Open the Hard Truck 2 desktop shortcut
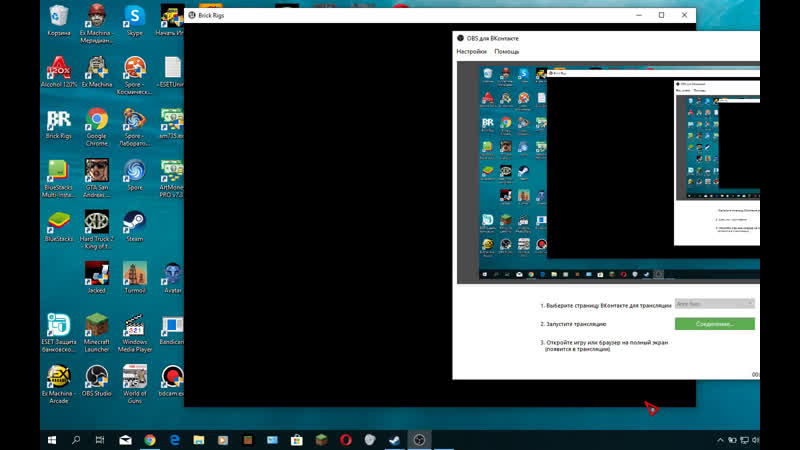 pos(97,230)
